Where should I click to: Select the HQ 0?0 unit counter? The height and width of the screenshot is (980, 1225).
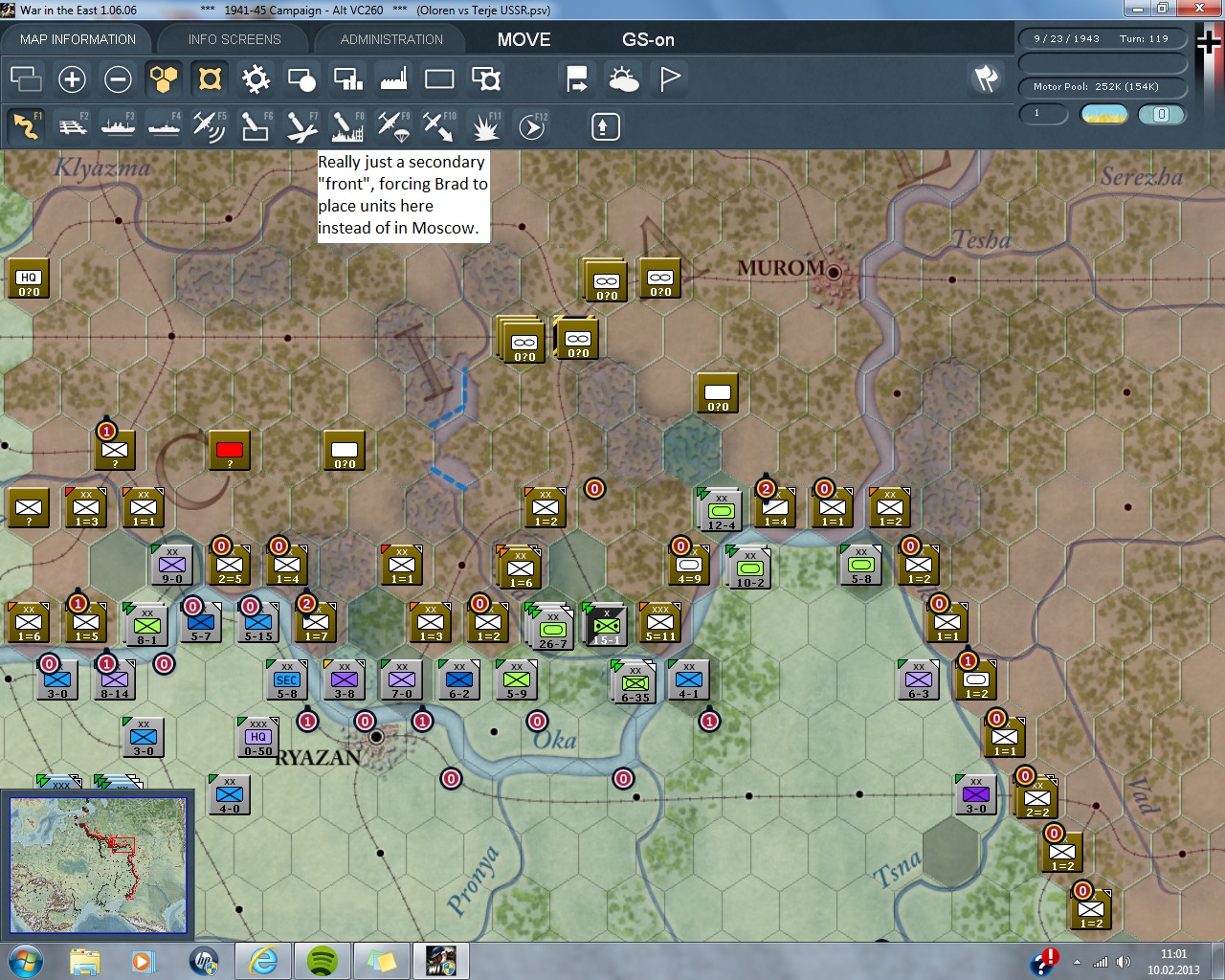click(28, 279)
